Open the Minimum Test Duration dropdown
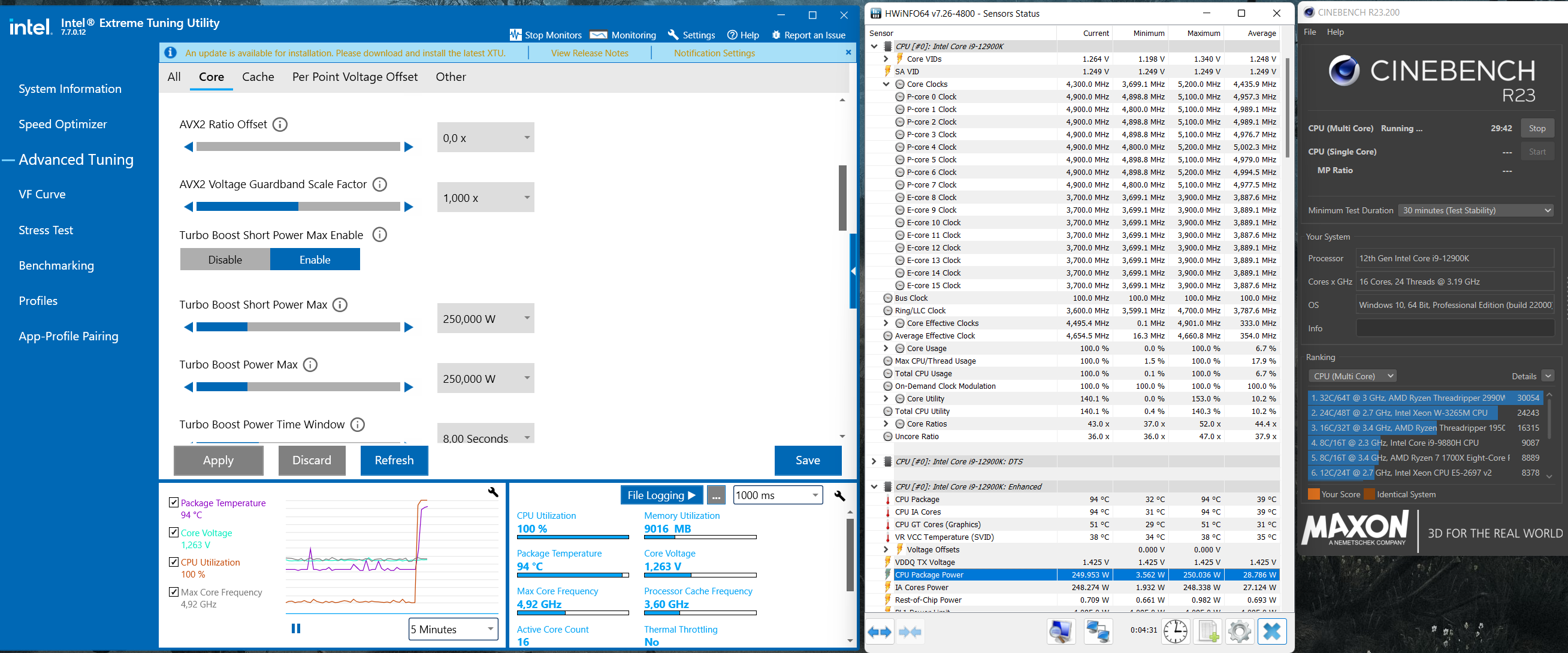Viewport: 1568px width, 653px height. pyautogui.click(x=1476, y=210)
